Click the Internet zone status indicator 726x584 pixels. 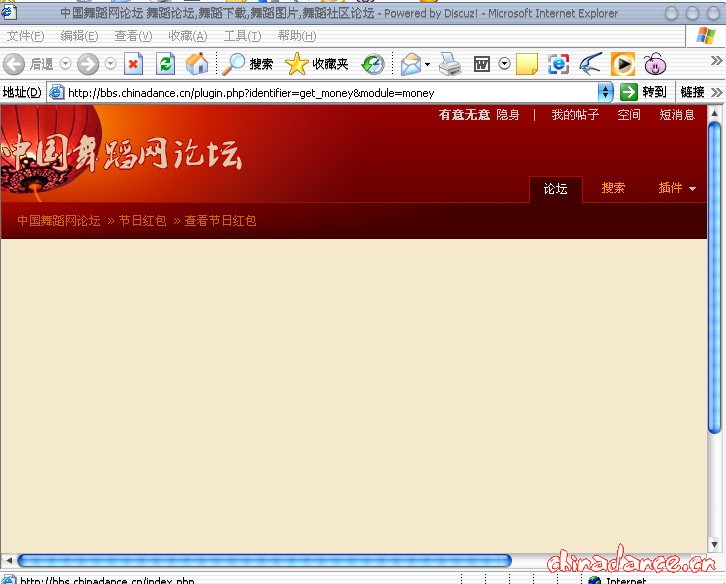(617, 580)
